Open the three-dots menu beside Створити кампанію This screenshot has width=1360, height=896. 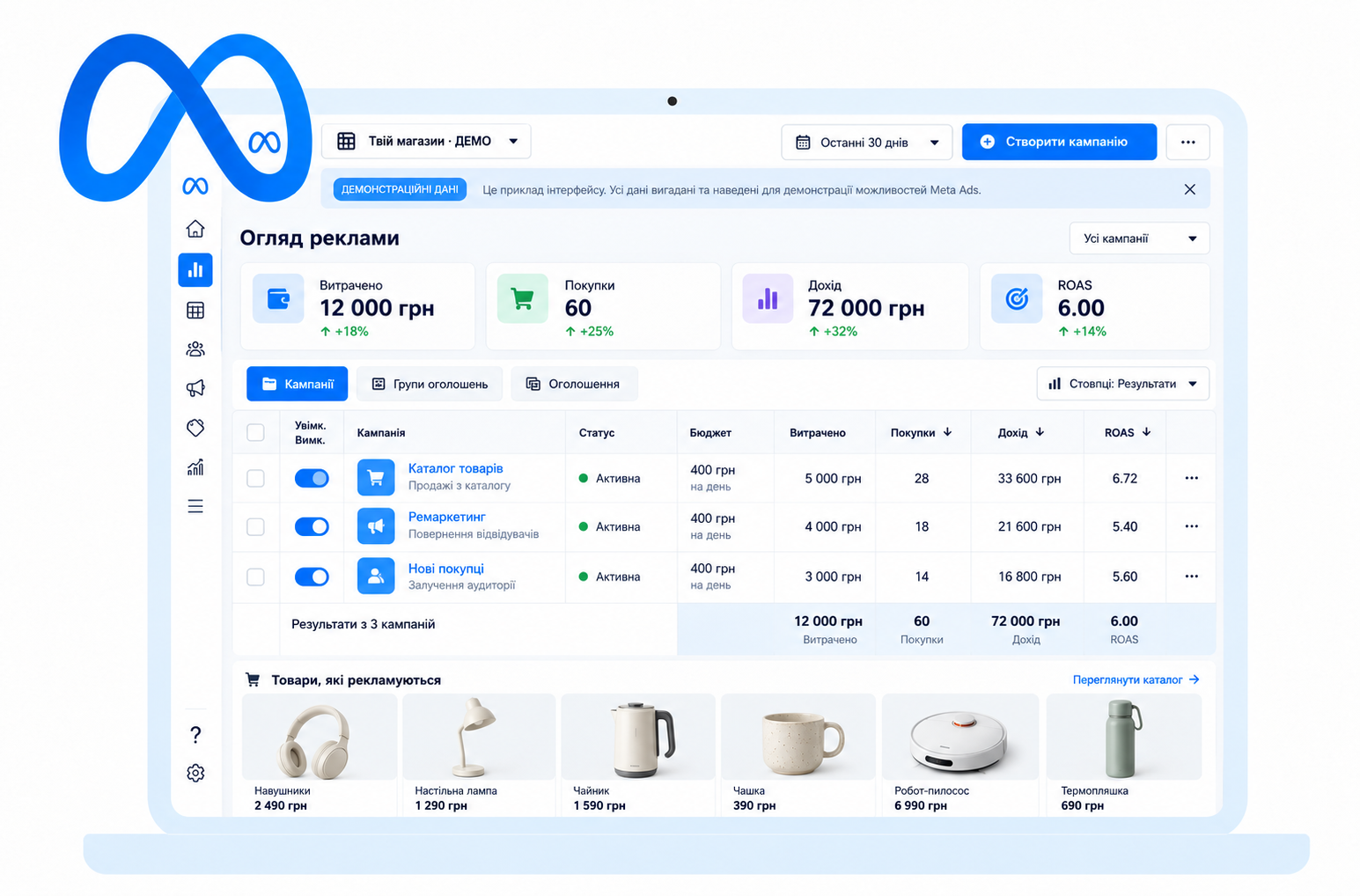[x=1187, y=142]
